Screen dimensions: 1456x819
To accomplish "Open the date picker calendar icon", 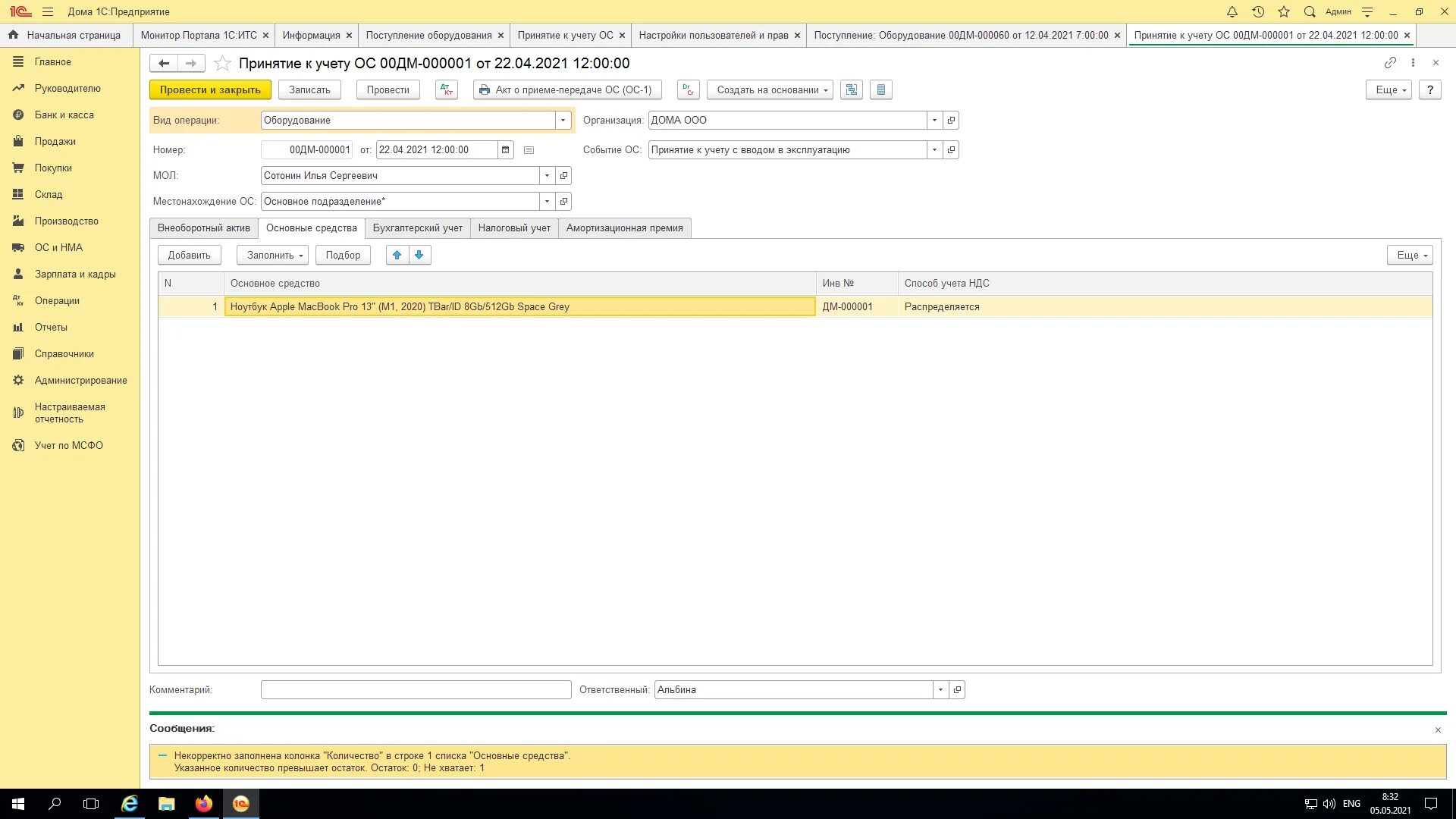I will 505,150.
